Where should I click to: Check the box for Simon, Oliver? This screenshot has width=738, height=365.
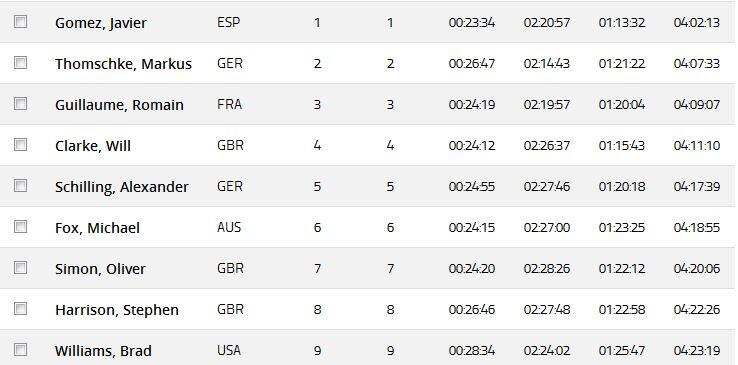pos(20,268)
